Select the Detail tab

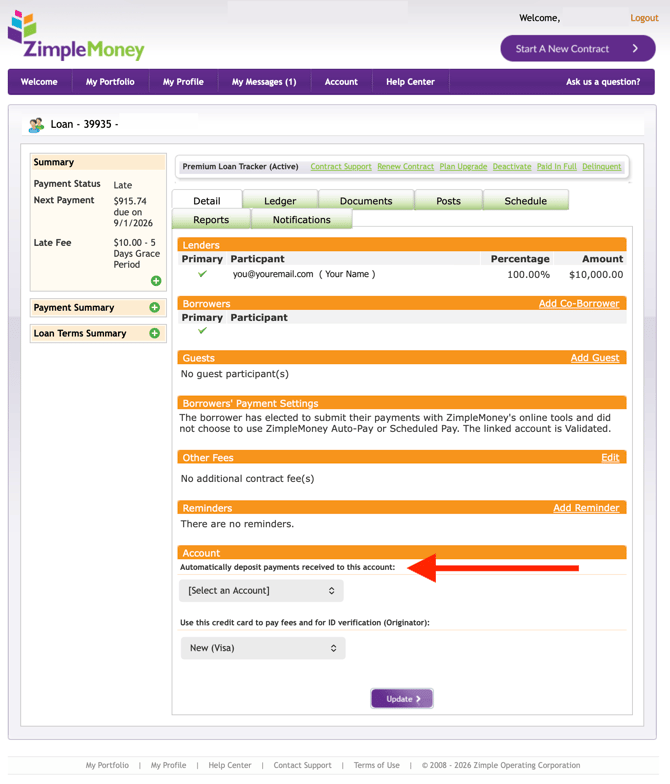coord(207,200)
